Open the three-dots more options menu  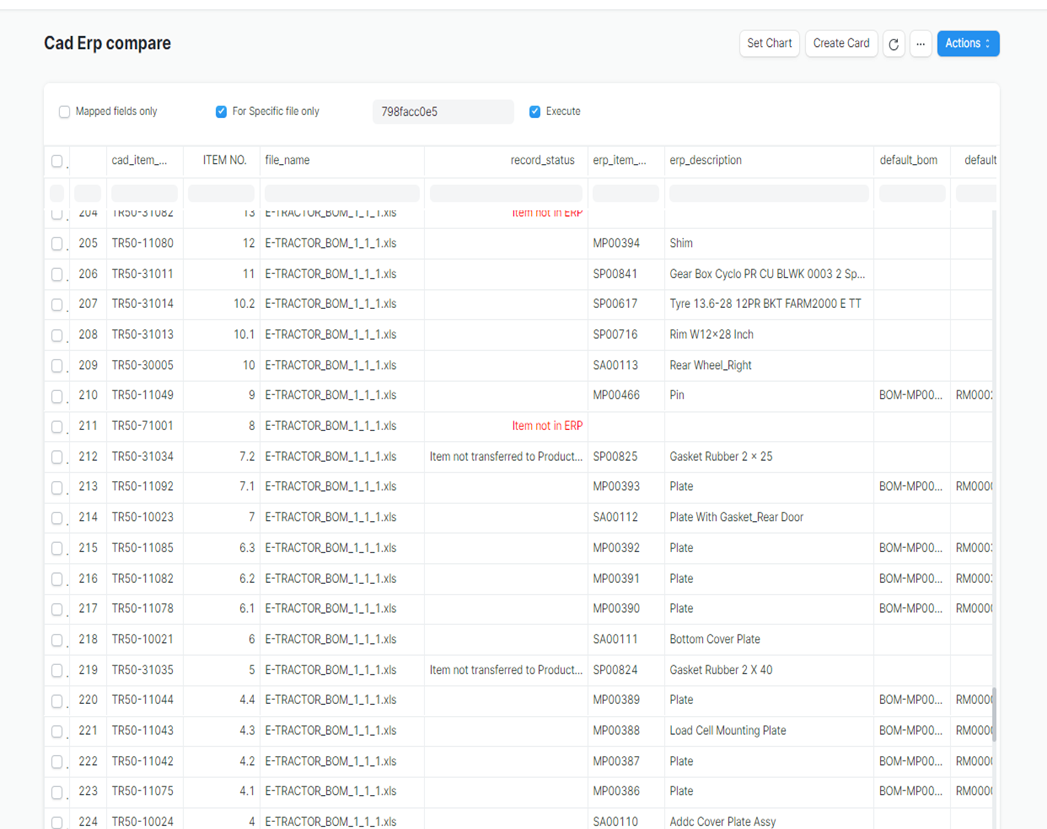[920, 44]
